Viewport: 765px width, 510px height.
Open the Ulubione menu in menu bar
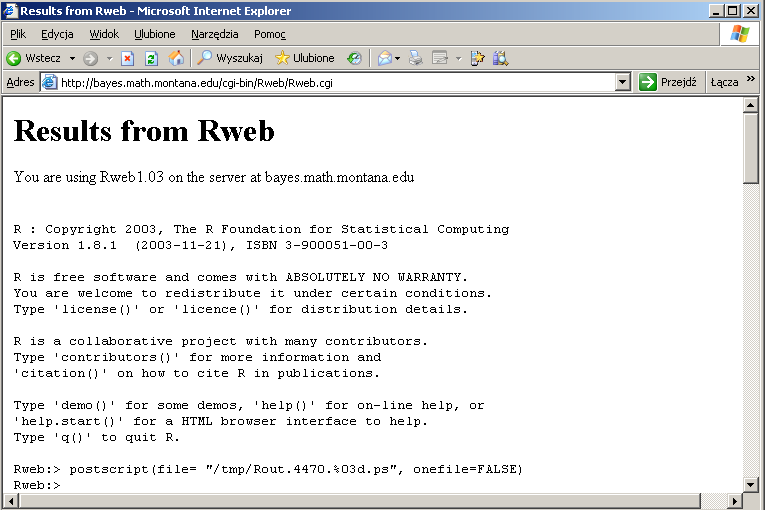pyautogui.click(x=155, y=34)
